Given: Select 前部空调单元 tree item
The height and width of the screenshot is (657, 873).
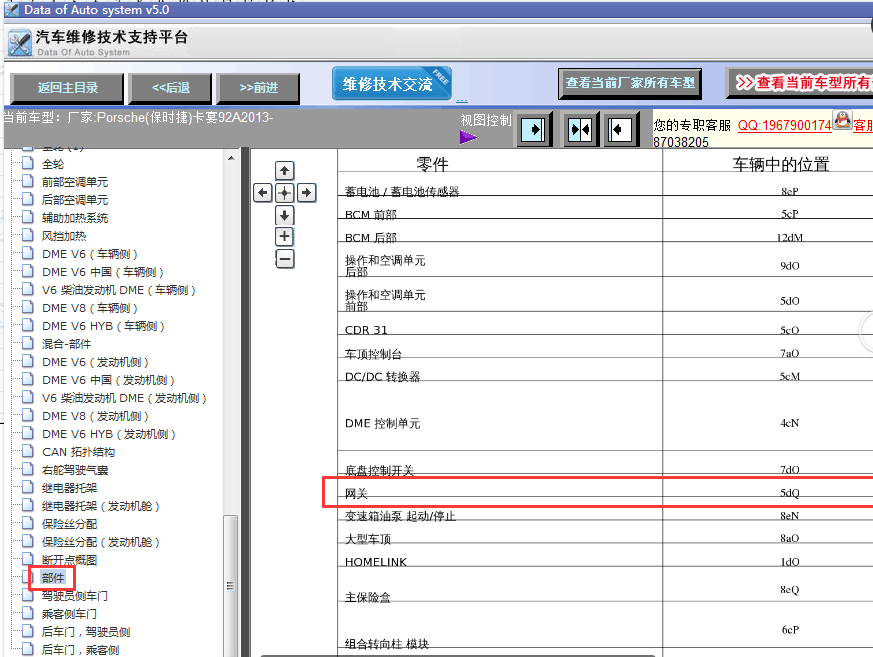Looking at the screenshot, I should pos(75,182).
